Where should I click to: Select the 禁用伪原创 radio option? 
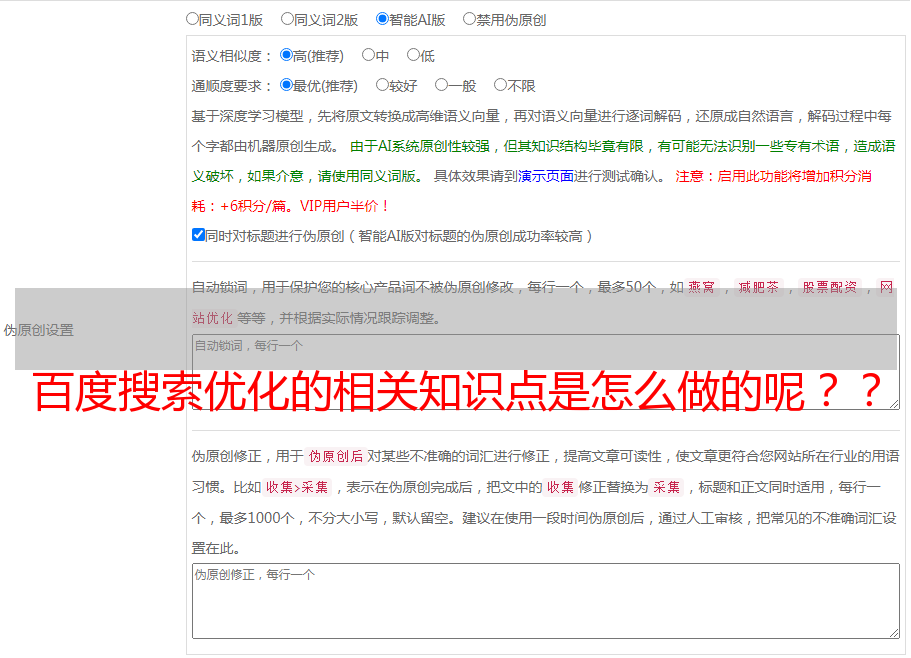point(469,19)
